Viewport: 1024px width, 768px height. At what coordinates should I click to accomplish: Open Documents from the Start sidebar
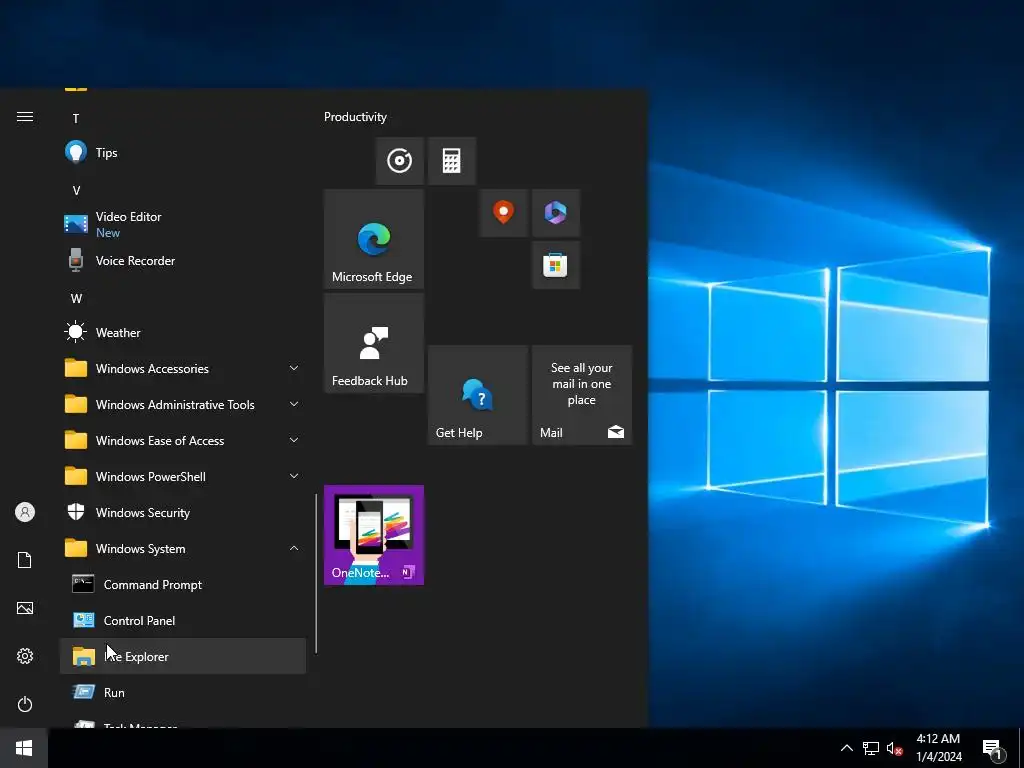25,560
